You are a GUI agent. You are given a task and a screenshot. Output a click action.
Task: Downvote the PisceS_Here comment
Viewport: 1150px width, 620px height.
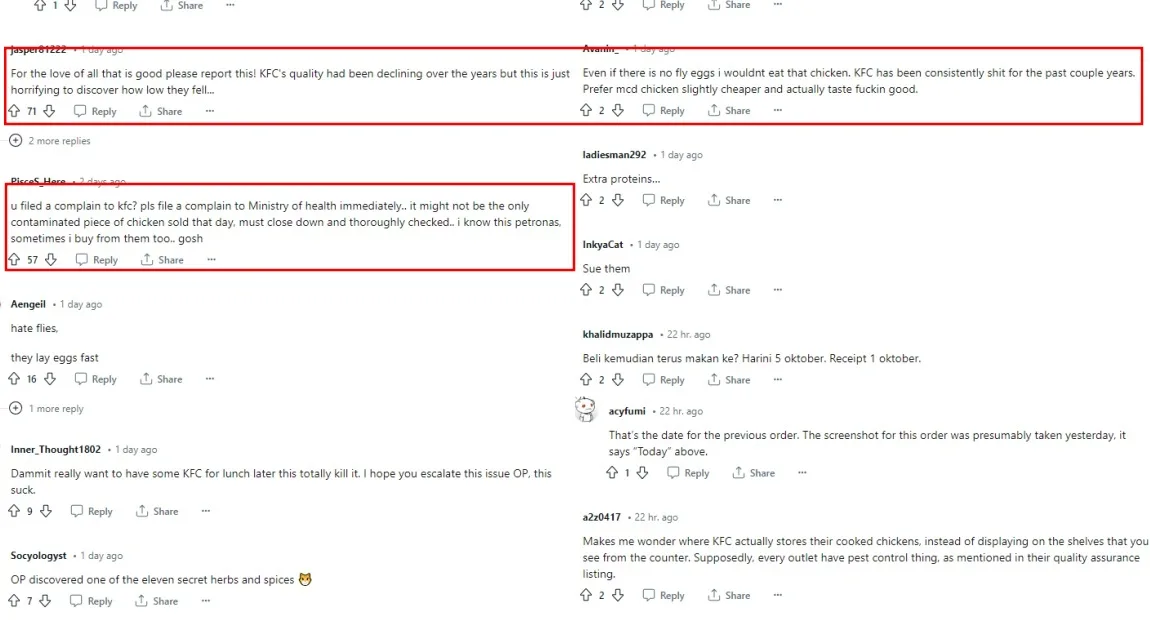[x=51, y=260]
